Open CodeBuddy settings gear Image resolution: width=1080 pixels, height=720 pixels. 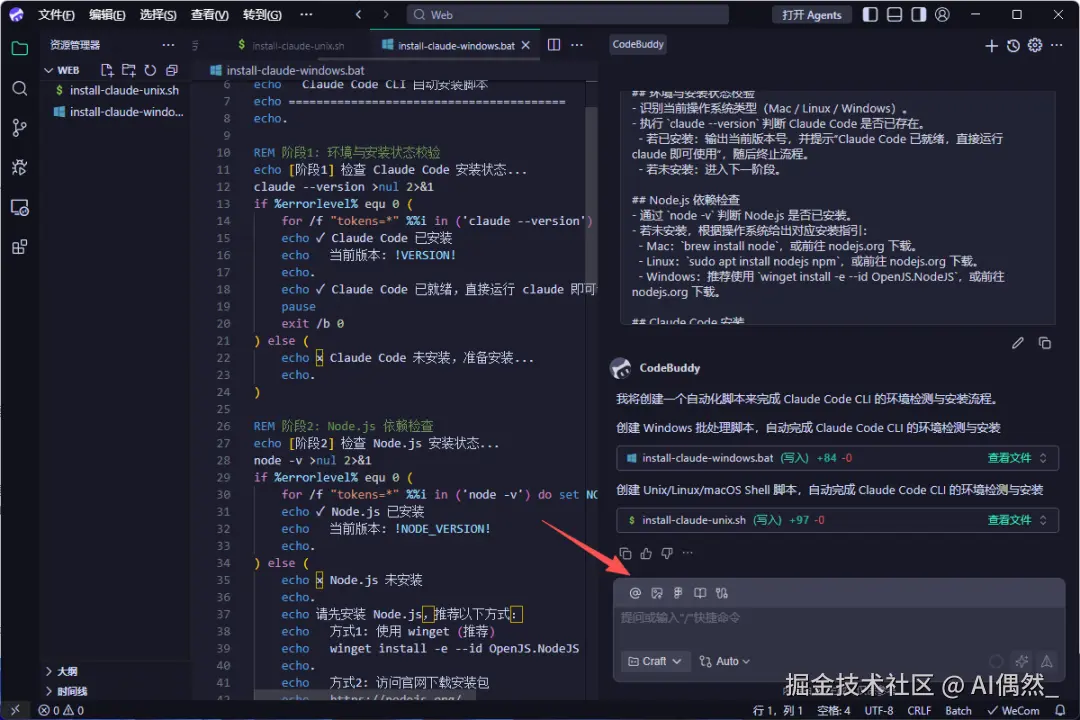click(x=1035, y=45)
